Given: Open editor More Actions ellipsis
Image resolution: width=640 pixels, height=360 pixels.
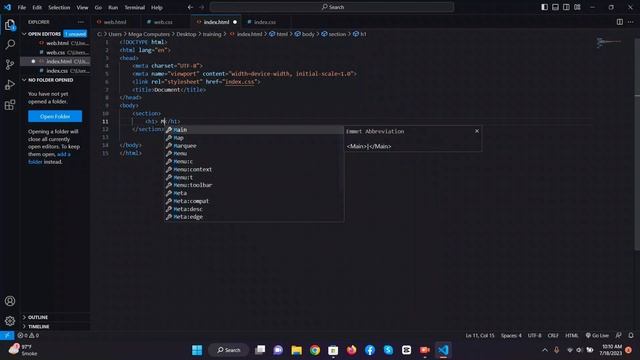Looking at the screenshot, I should (x=631, y=22).
